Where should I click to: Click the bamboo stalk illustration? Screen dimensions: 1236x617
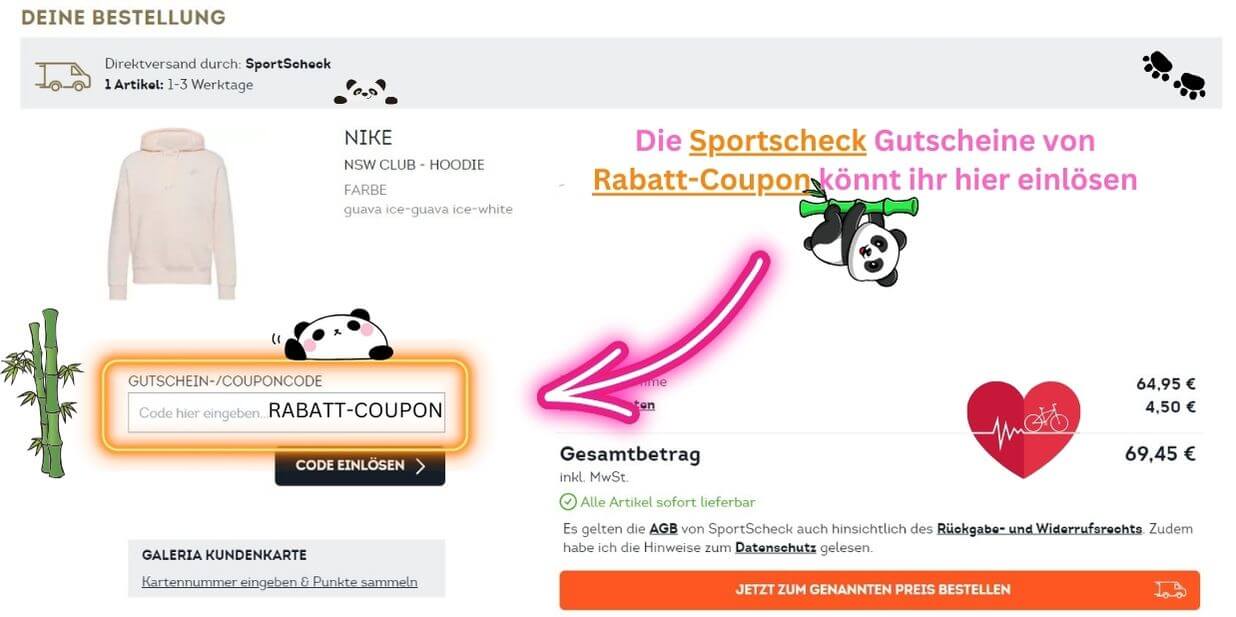(43, 392)
